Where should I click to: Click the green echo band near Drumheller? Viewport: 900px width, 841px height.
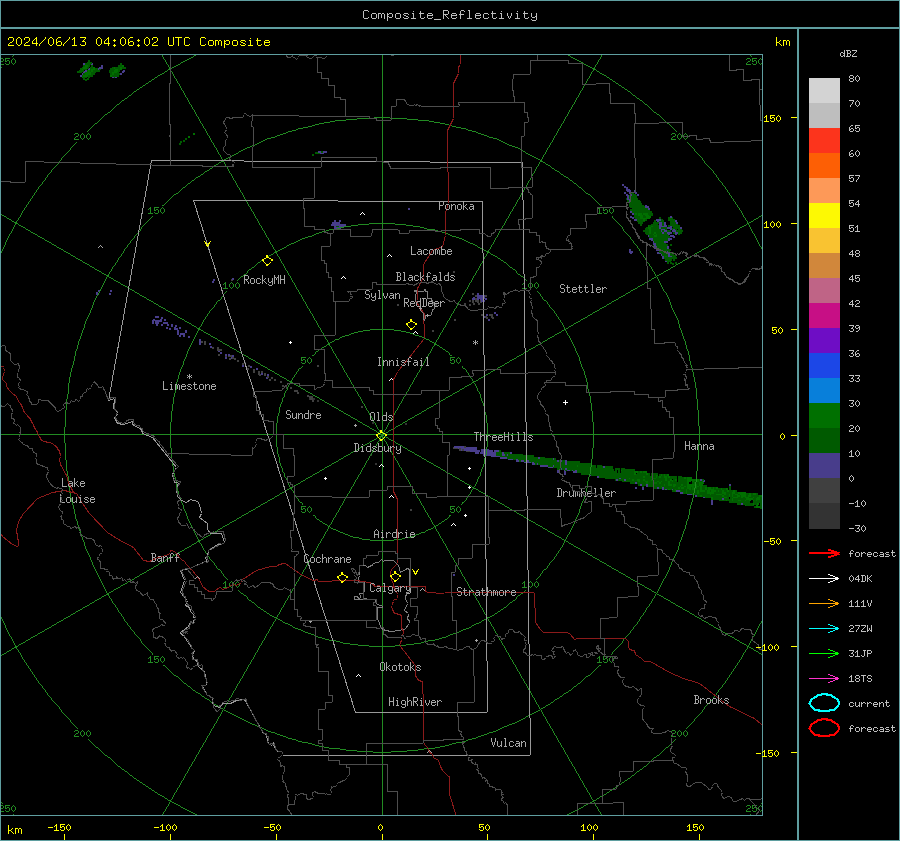[x=608, y=474]
